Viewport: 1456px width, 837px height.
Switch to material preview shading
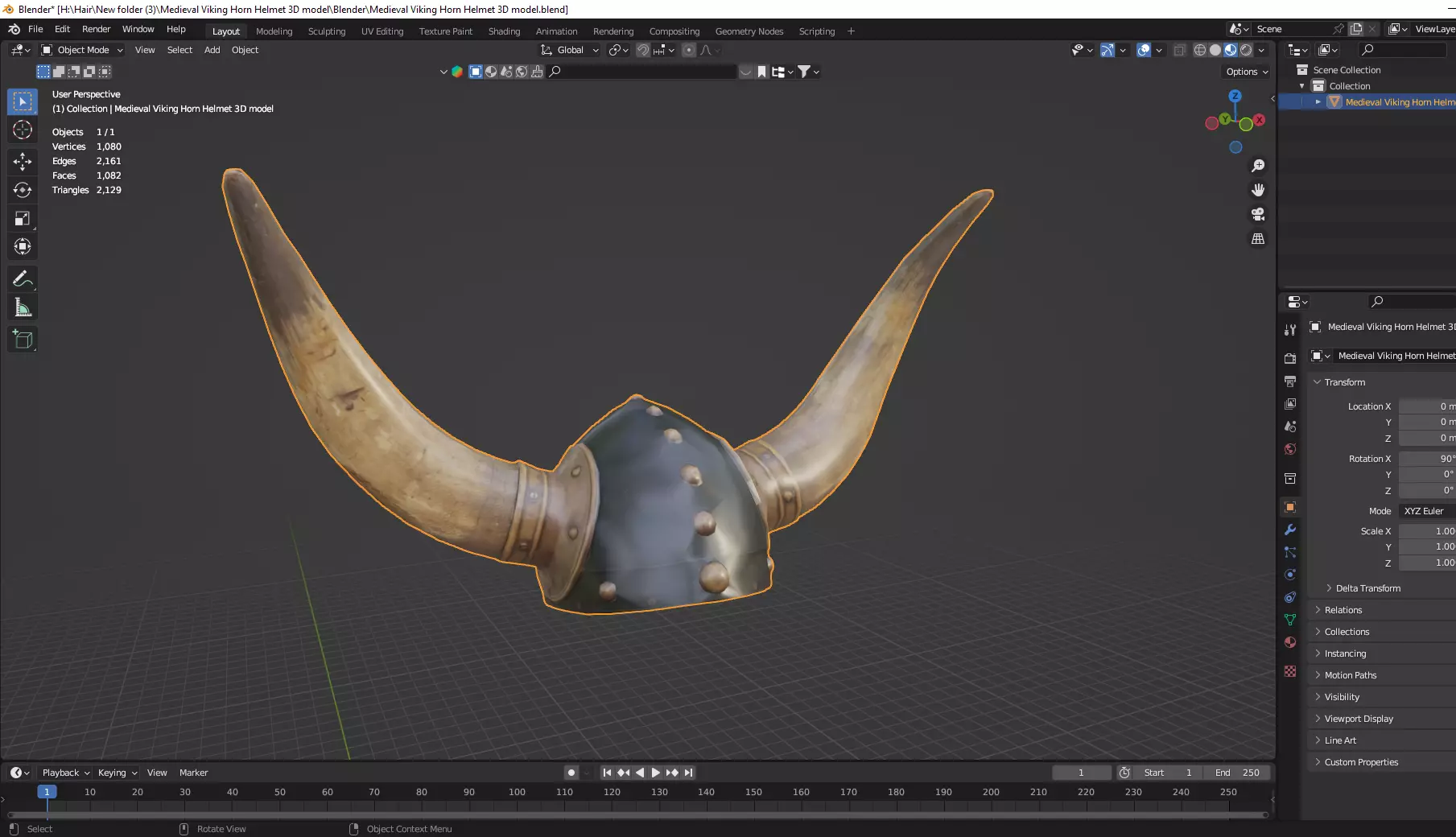click(1231, 50)
